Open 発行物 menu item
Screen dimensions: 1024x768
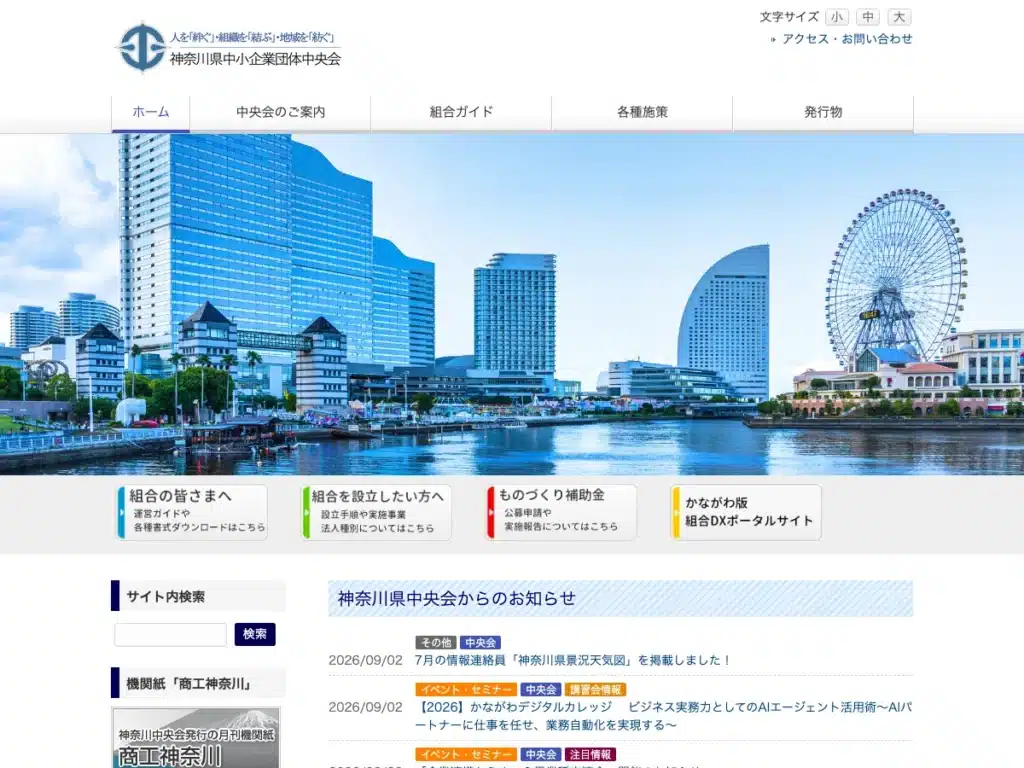[x=823, y=112]
